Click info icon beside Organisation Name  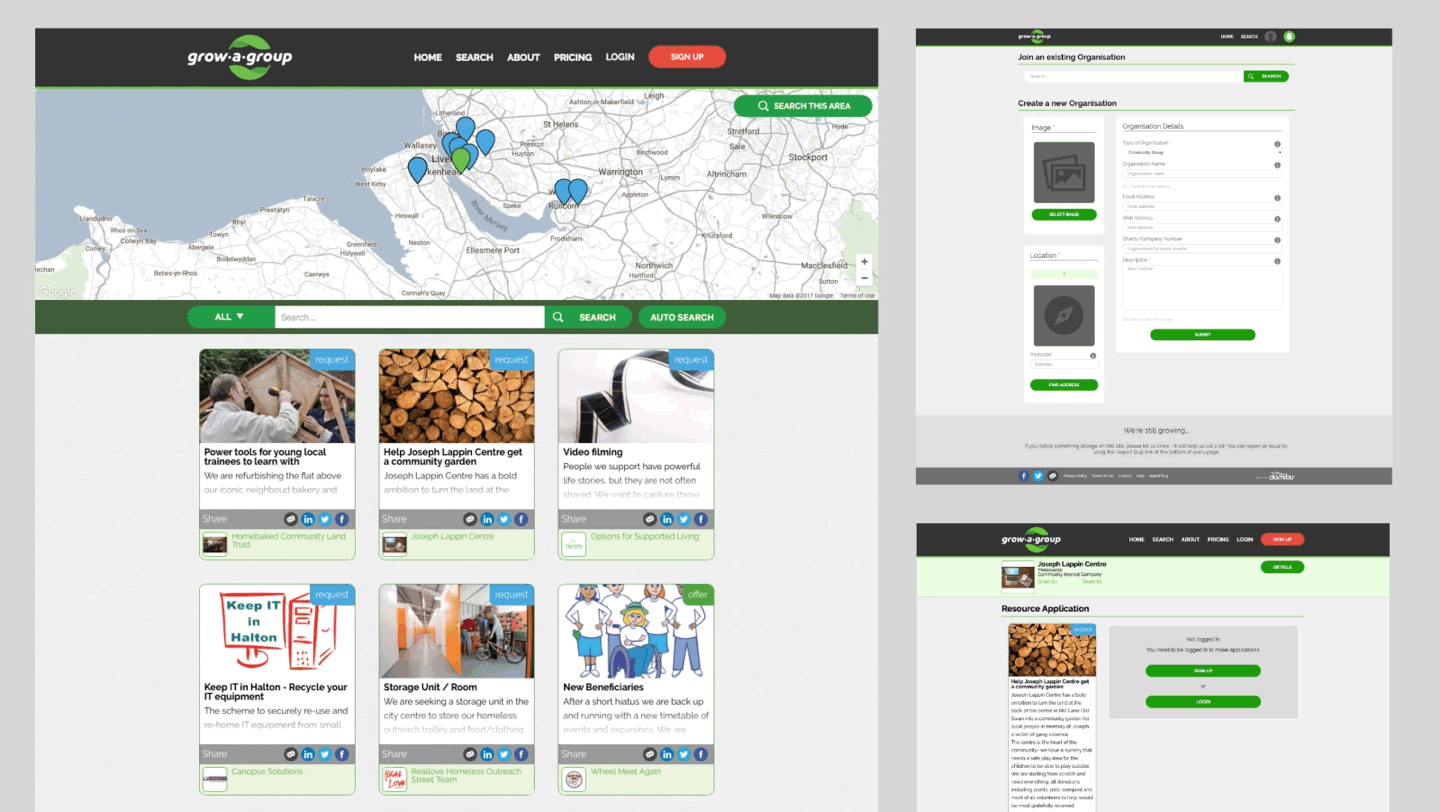point(1277,165)
